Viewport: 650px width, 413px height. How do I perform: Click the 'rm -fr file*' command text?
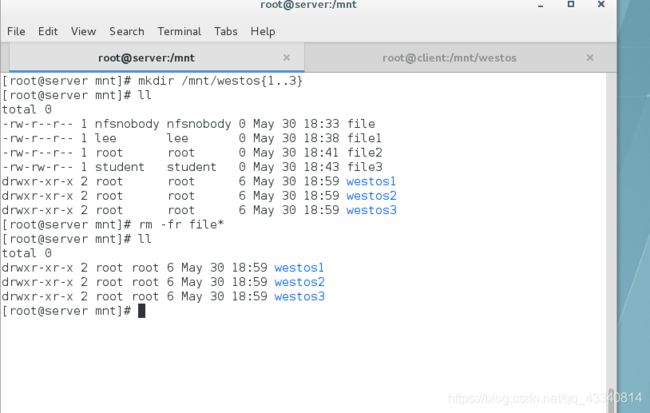[x=181, y=224]
